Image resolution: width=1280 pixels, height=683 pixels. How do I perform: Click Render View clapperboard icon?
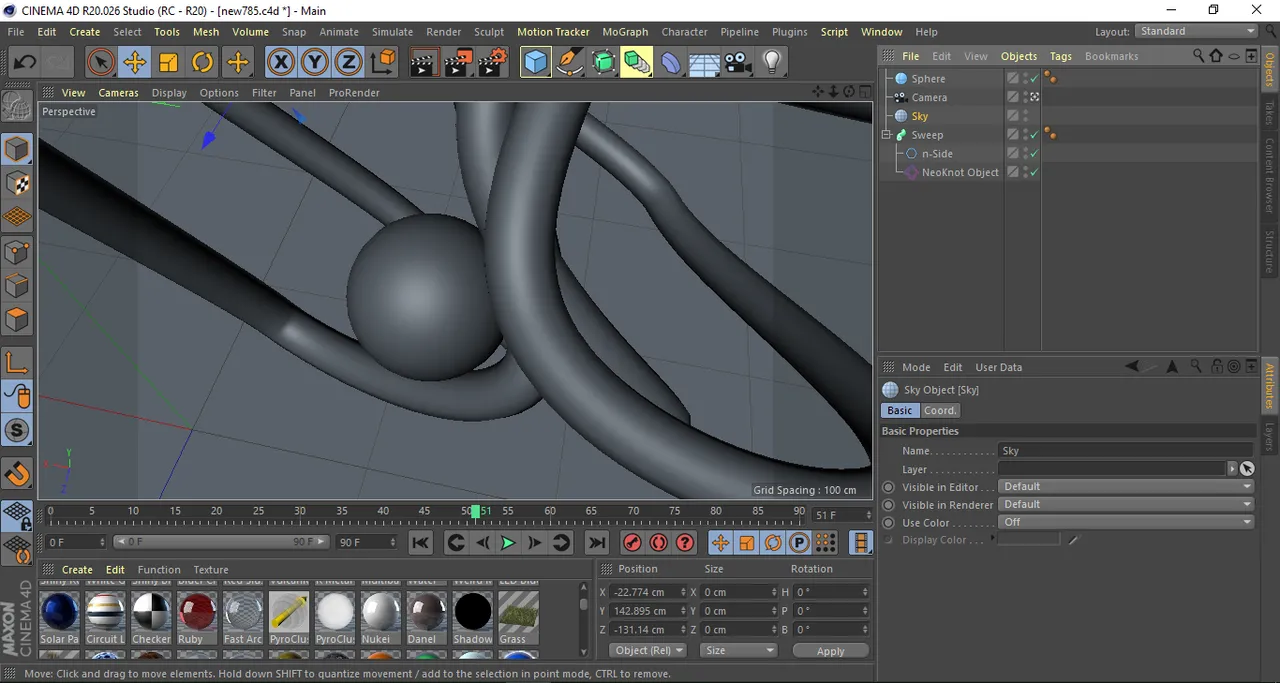point(423,63)
